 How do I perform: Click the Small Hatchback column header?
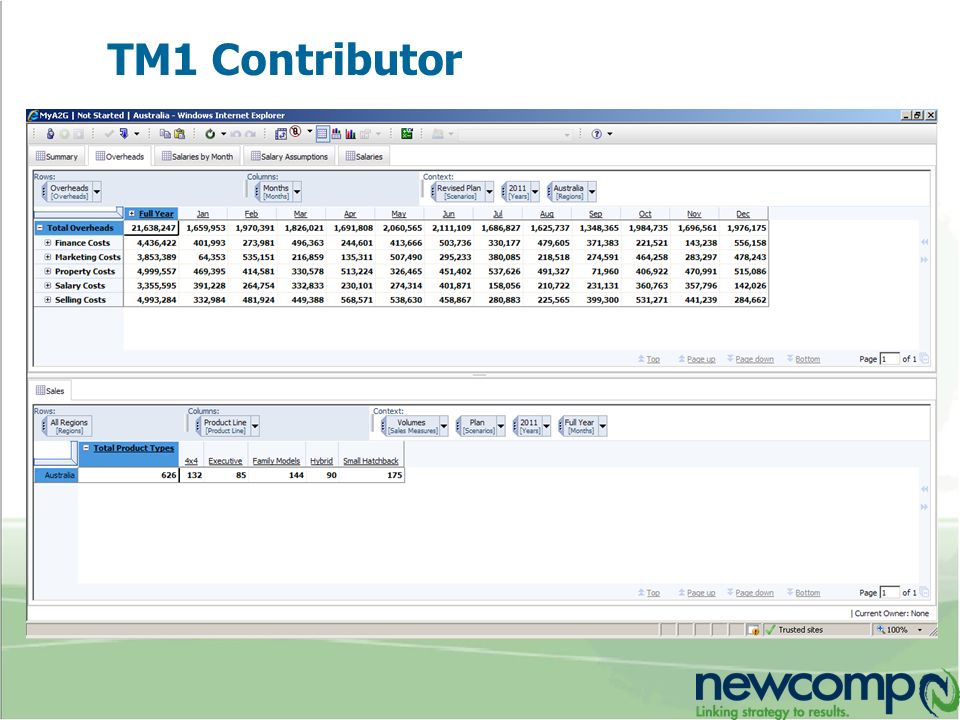click(x=370, y=461)
